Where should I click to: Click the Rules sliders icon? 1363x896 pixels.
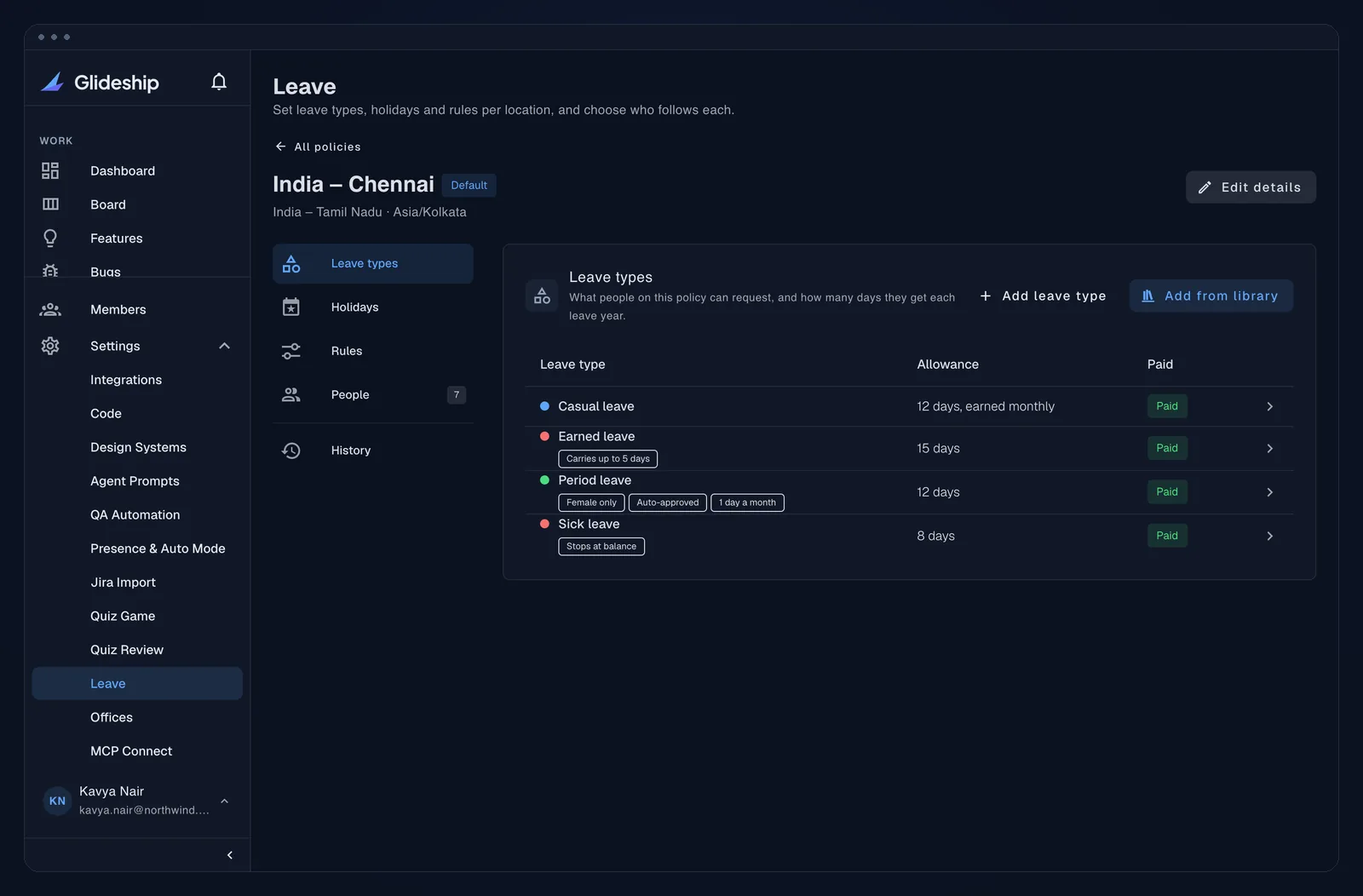291,351
